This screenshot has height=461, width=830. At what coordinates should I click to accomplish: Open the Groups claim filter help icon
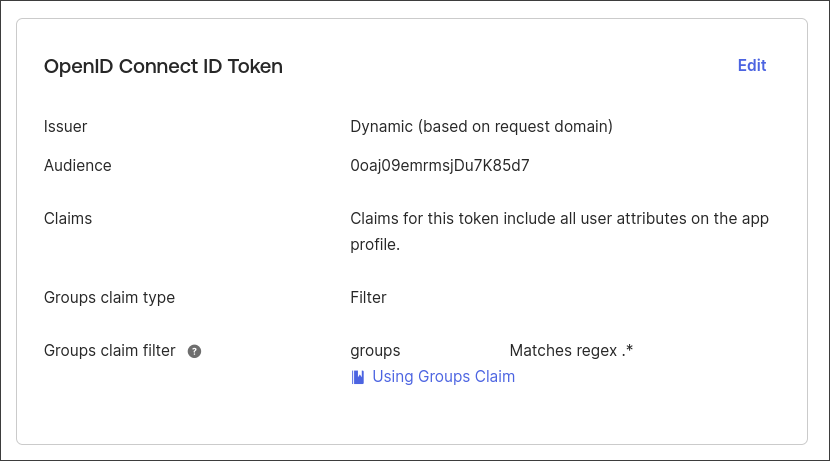[x=194, y=351]
